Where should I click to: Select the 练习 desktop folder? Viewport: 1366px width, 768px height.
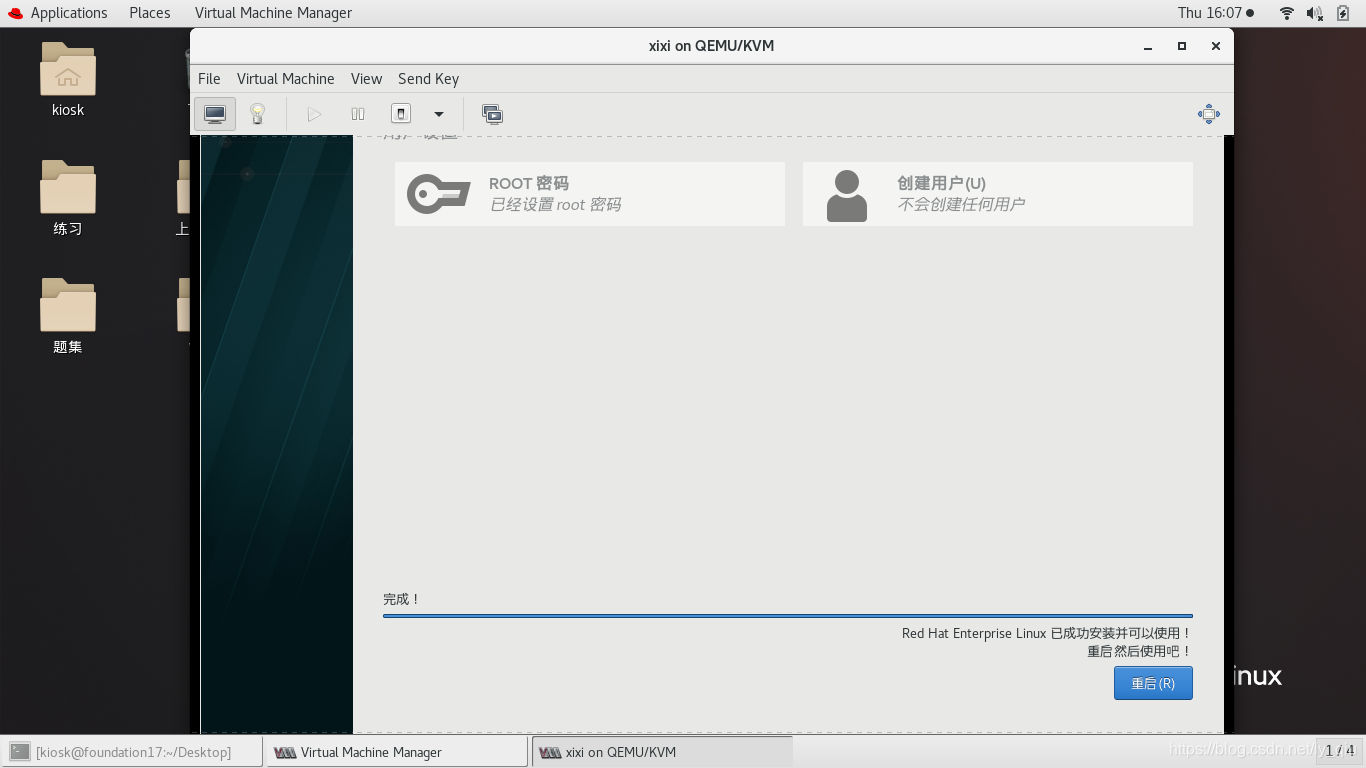point(68,198)
